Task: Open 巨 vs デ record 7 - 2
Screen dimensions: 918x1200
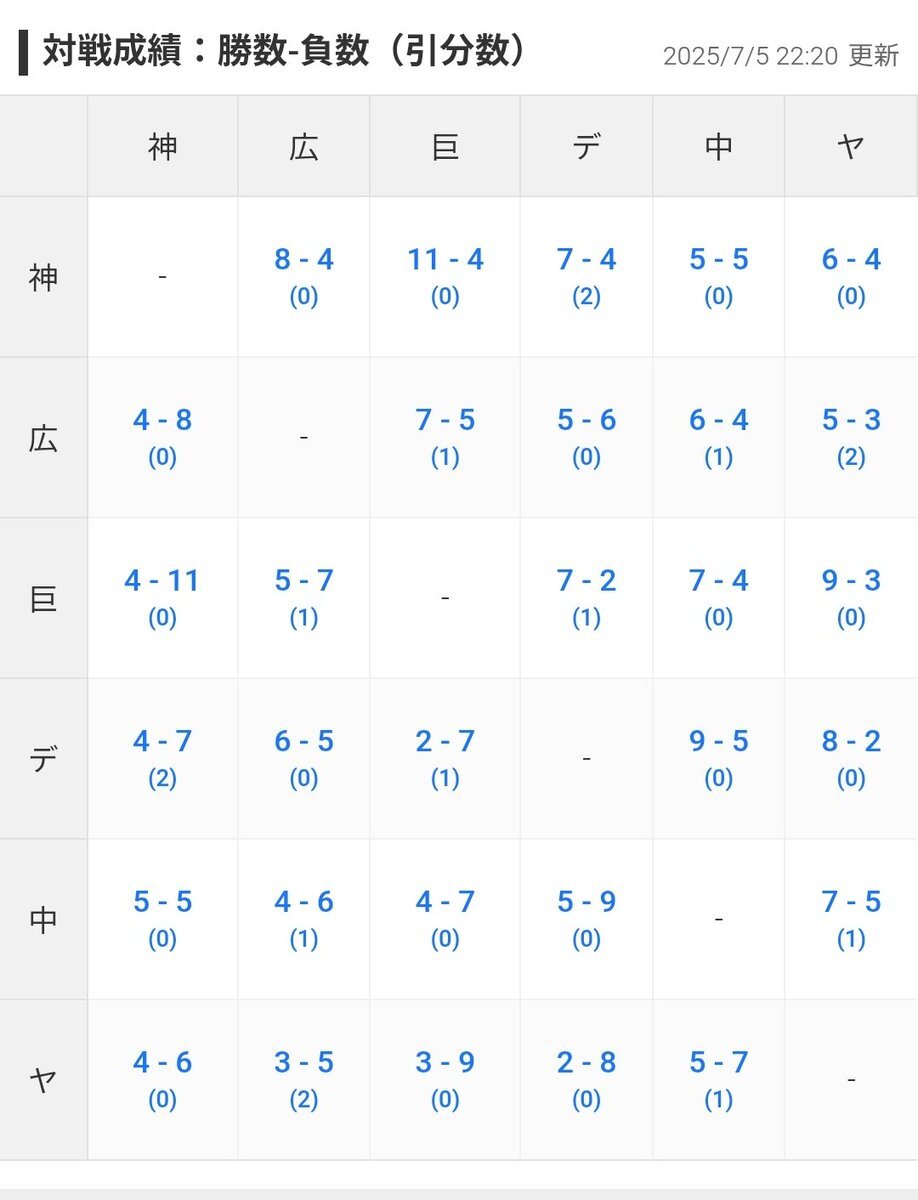Action: pos(587,581)
